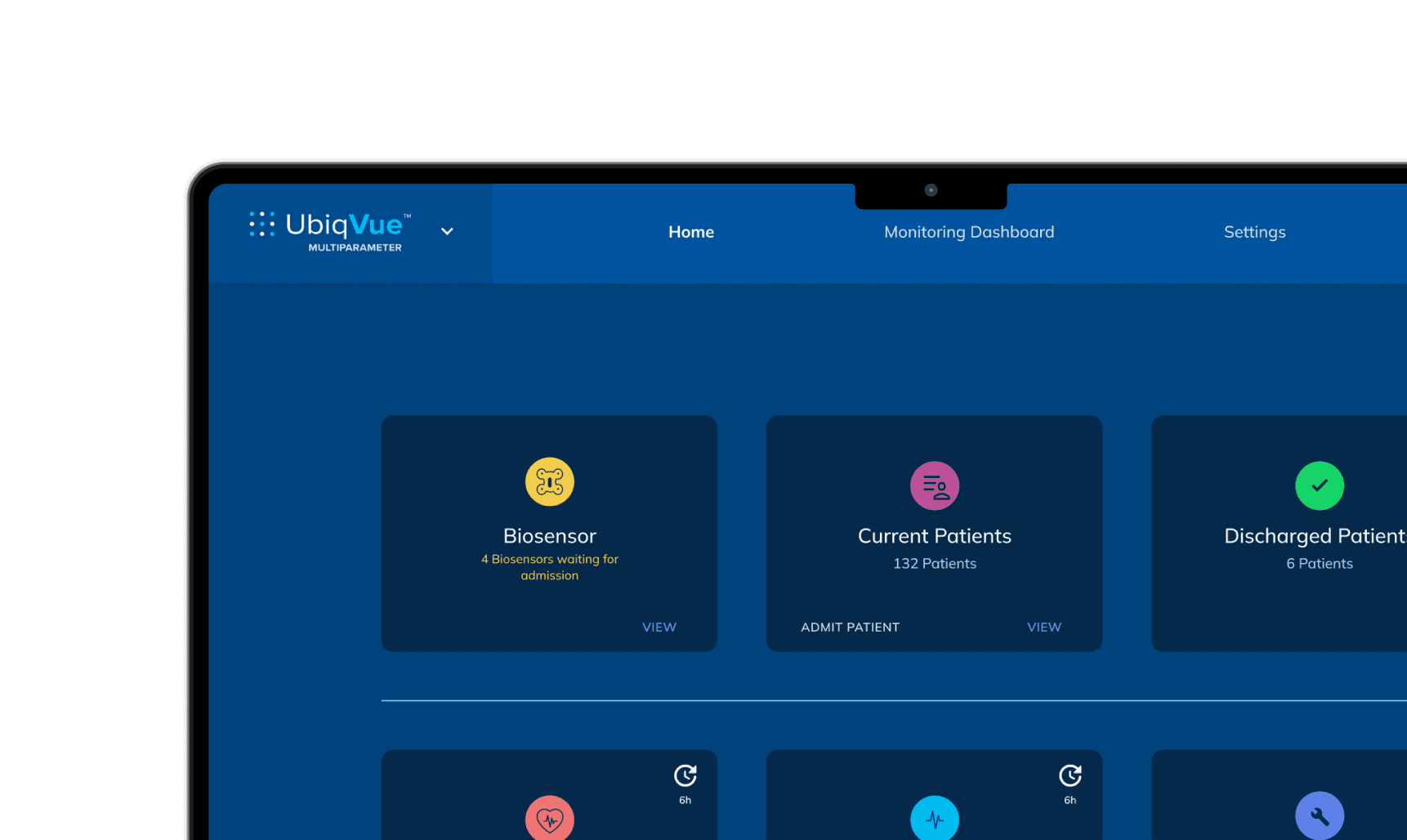Switch to Monitoring Dashboard tab
1407x840 pixels.
tap(969, 232)
